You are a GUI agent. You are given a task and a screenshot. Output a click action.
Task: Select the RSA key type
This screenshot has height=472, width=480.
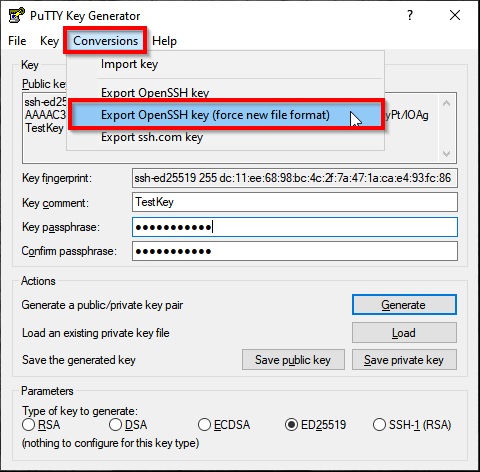(x=41, y=425)
